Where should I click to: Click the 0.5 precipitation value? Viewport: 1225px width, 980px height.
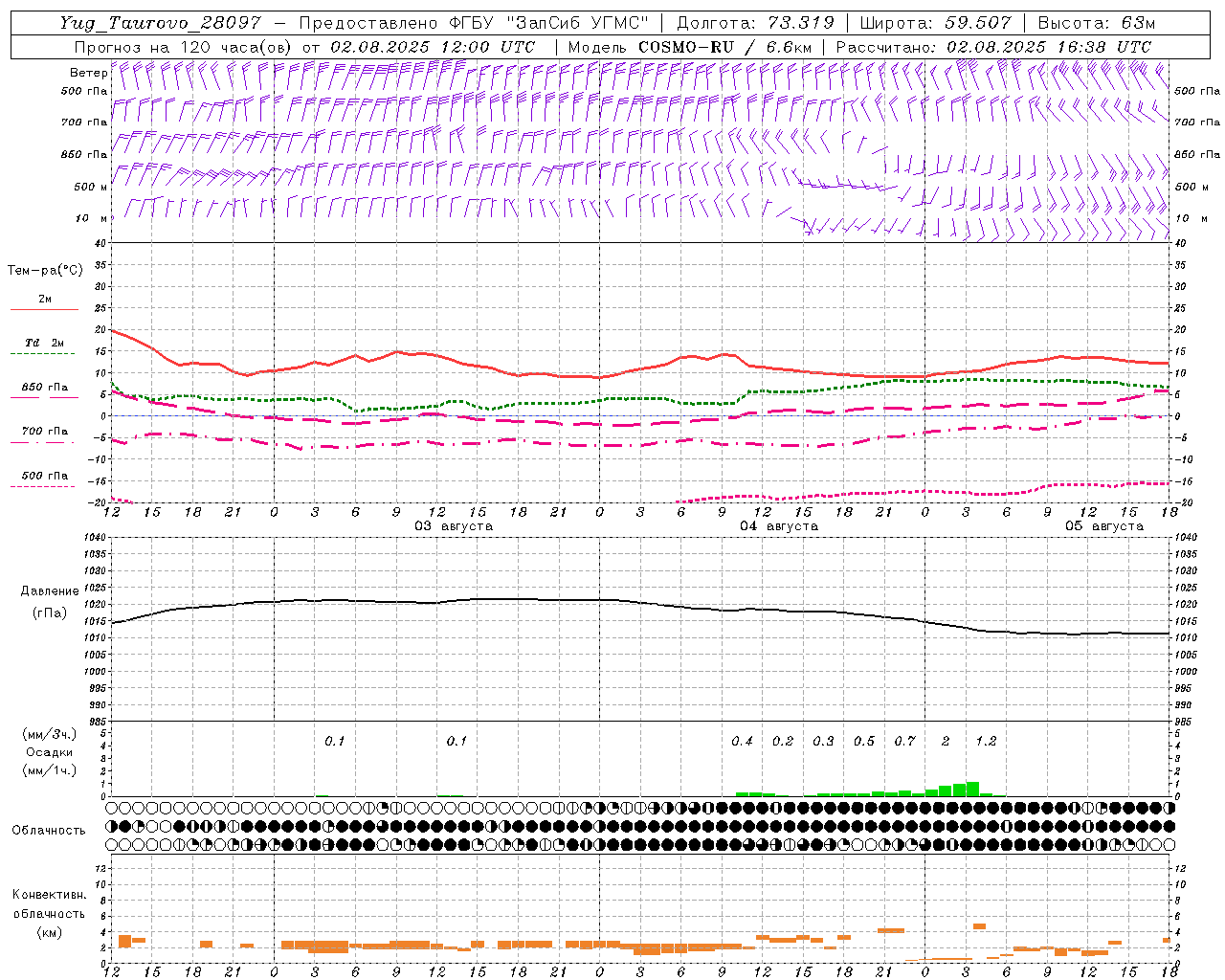pos(864,742)
